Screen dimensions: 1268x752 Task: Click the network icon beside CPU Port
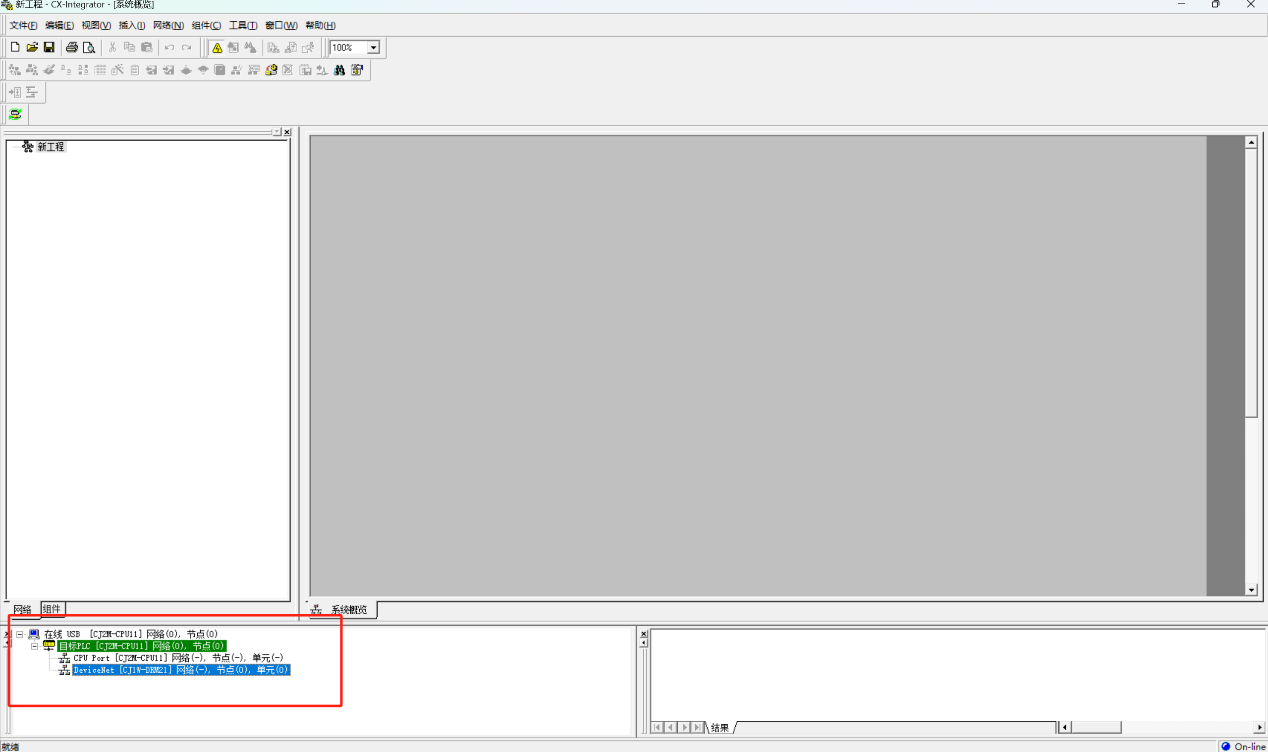point(65,658)
